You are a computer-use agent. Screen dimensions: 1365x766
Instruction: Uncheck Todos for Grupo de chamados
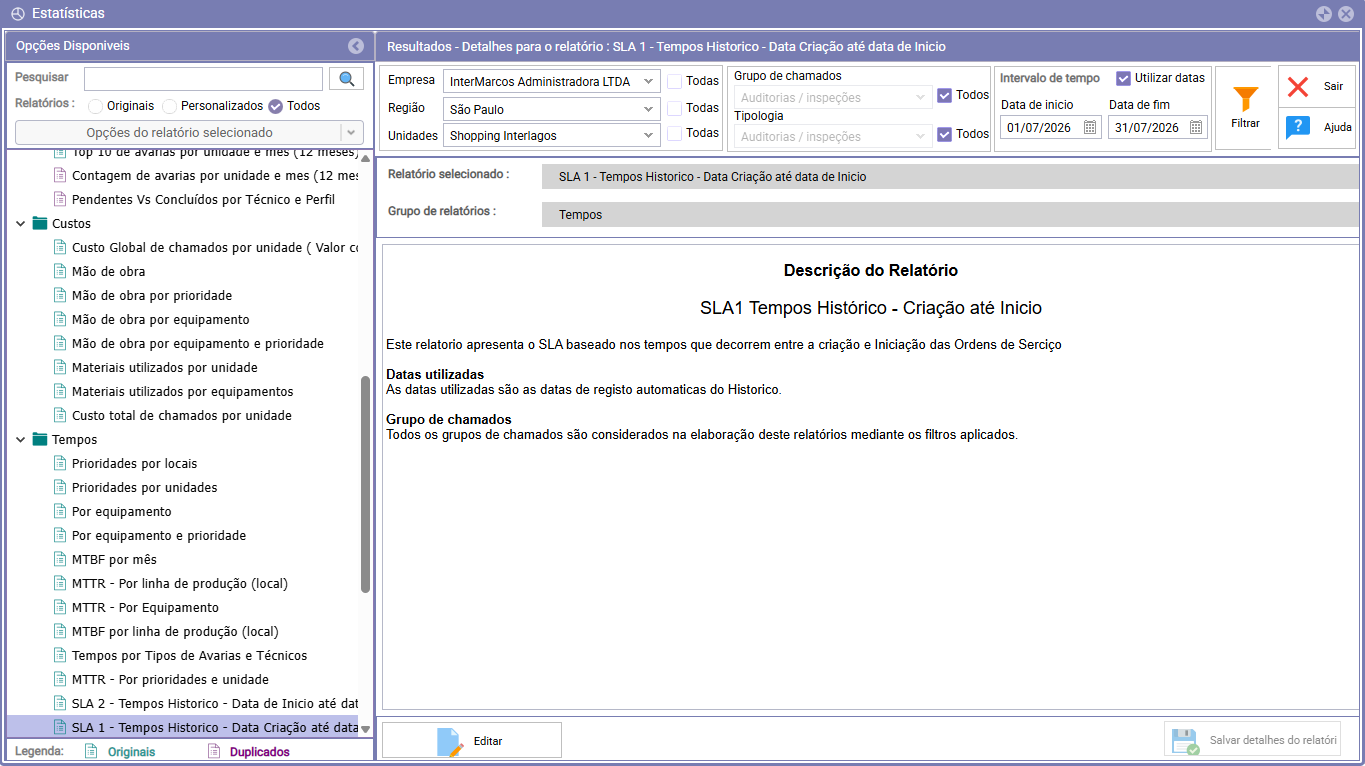[x=944, y=96]
